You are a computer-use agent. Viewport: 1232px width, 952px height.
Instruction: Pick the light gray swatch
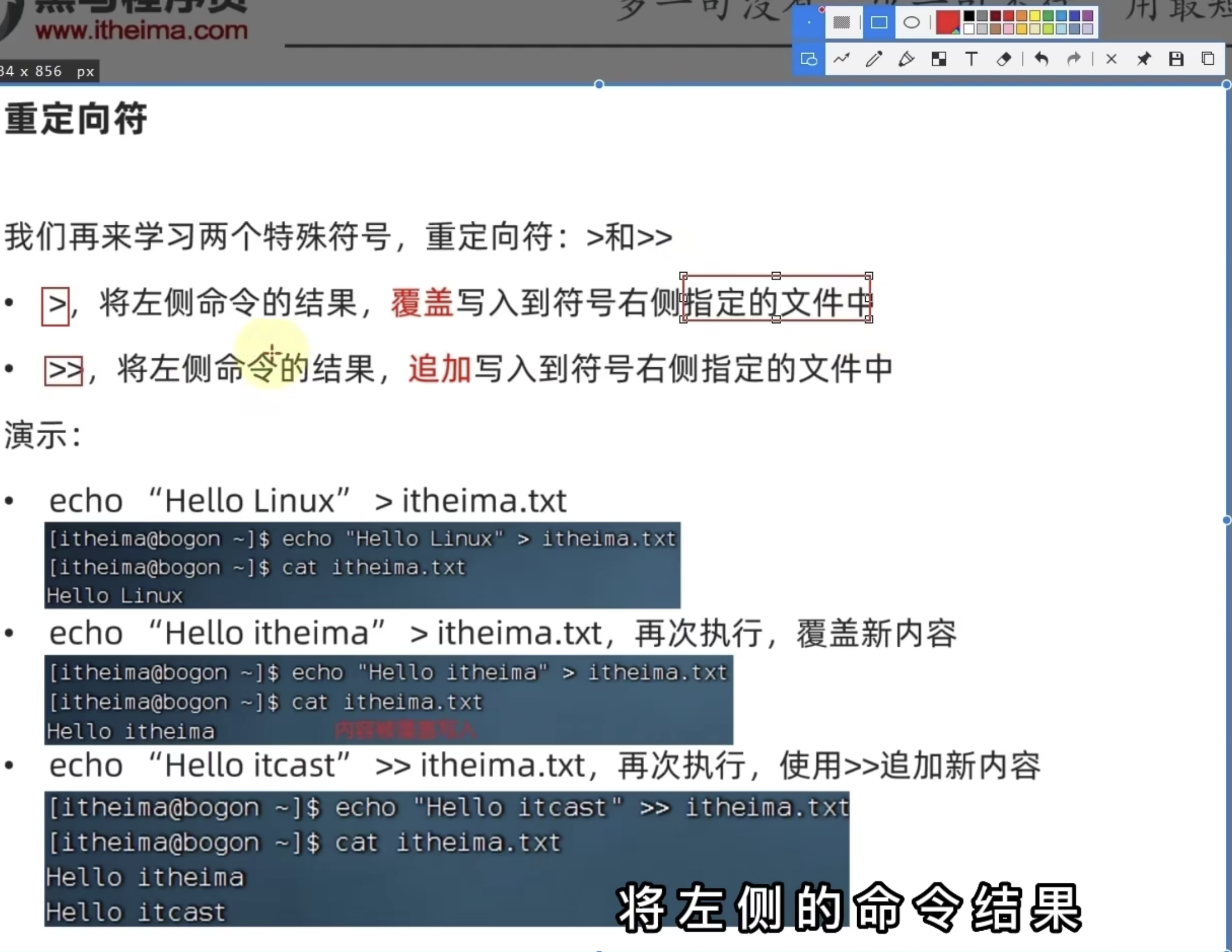coord(982,29)
